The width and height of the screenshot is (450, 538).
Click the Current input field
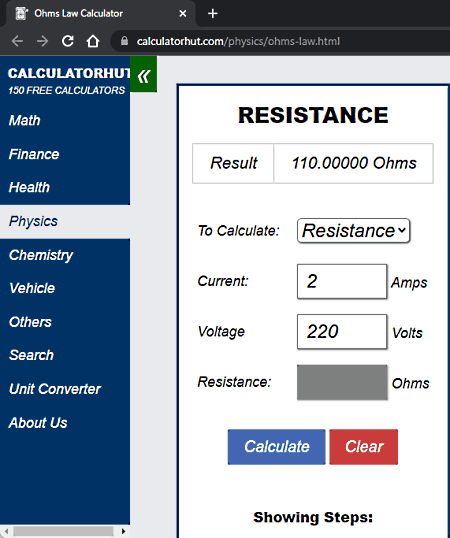click(342, 281)
